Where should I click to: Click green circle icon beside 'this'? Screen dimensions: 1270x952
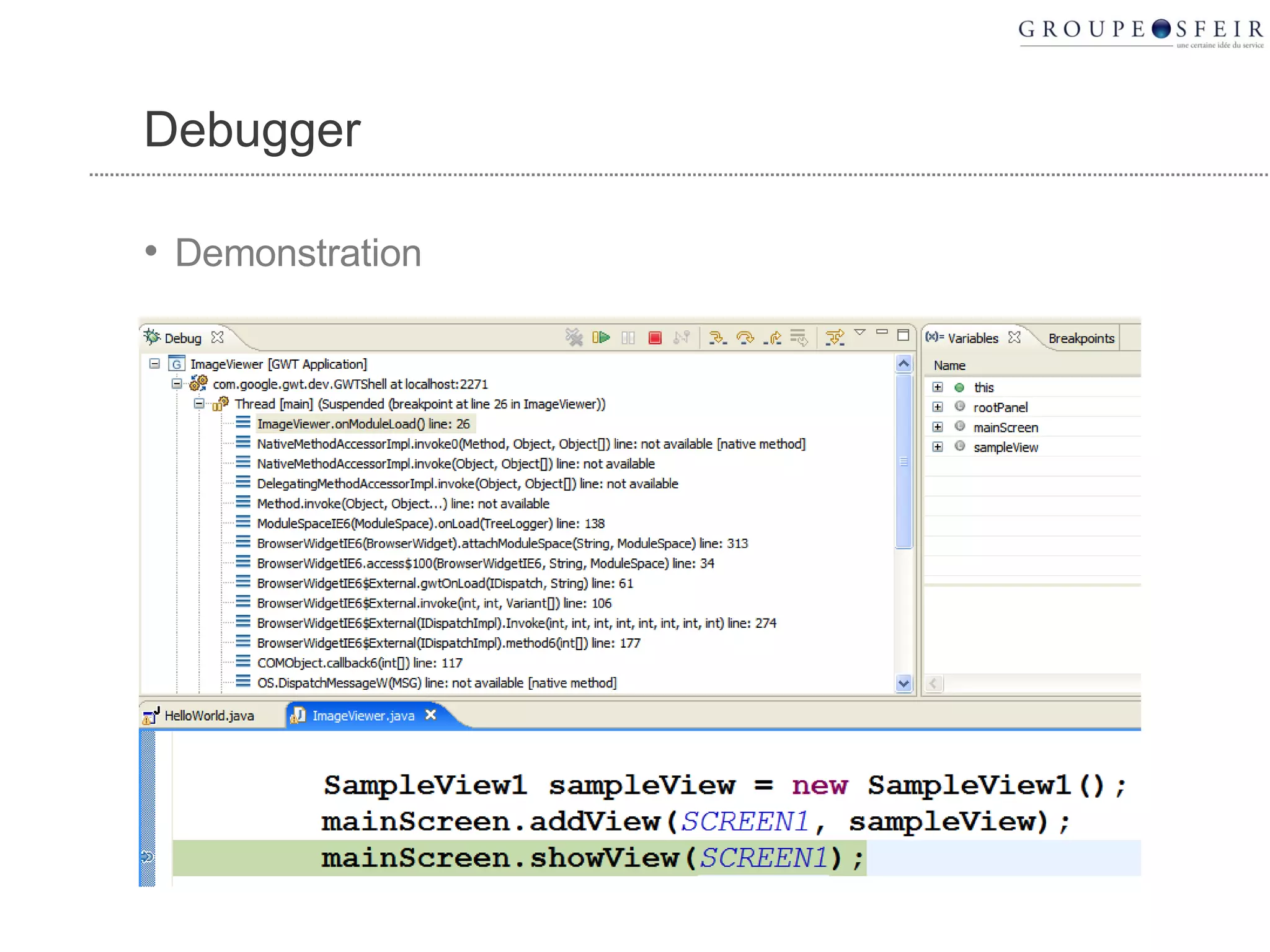(959, 387)
